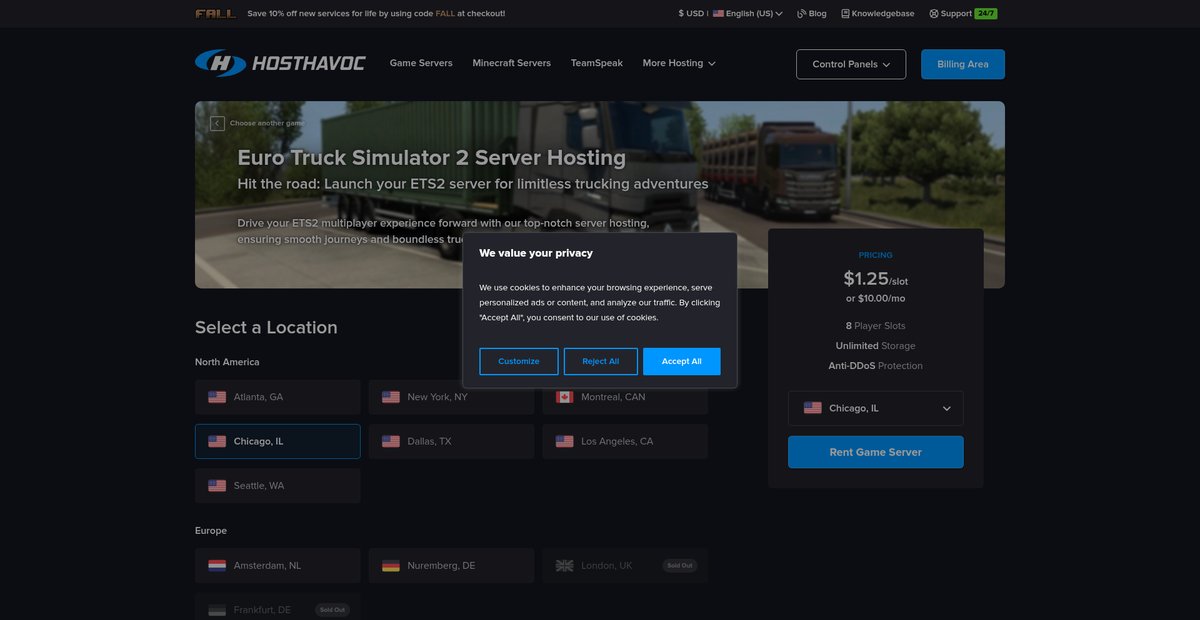Select Chicago, IL location tile

[x=278, y=441]
